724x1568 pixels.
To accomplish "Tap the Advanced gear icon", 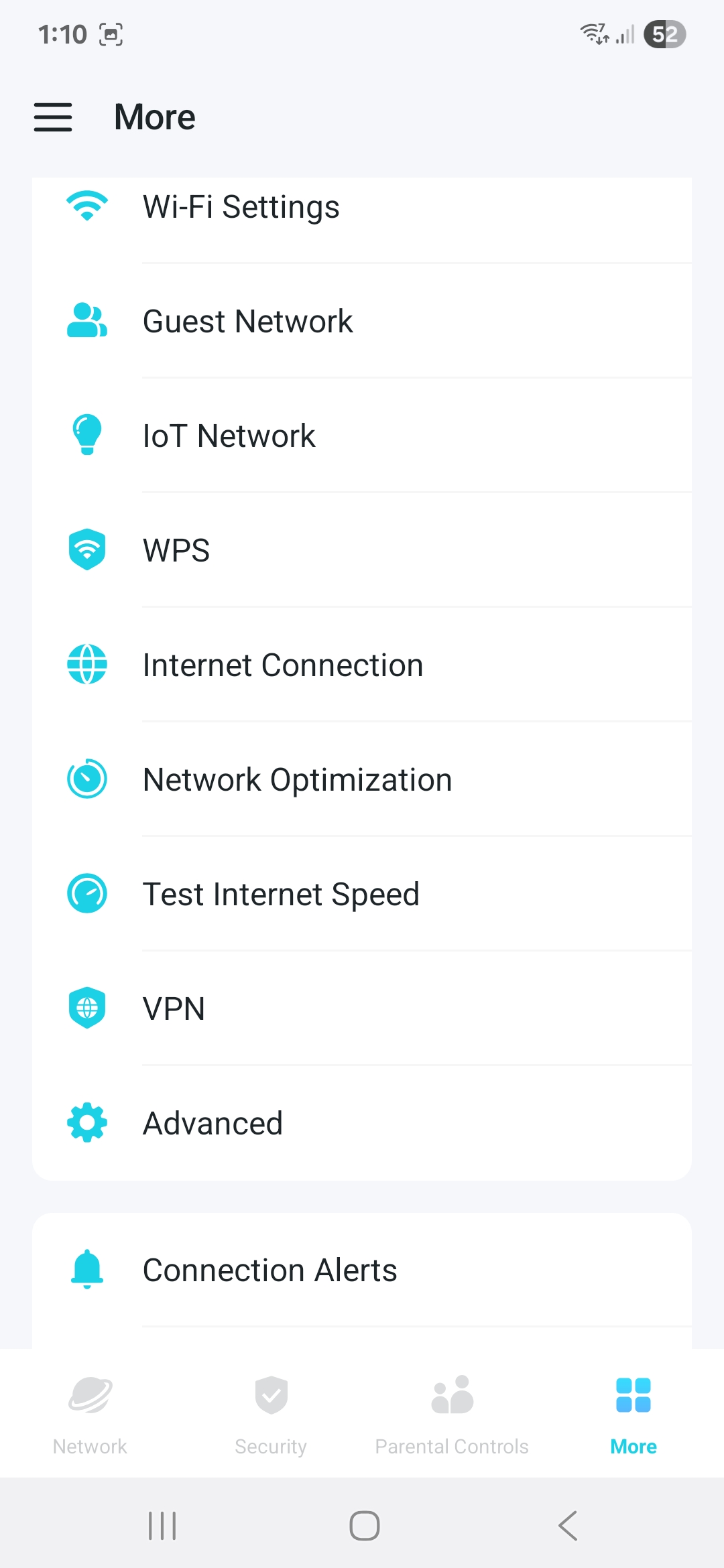I will pos(87,1122).
